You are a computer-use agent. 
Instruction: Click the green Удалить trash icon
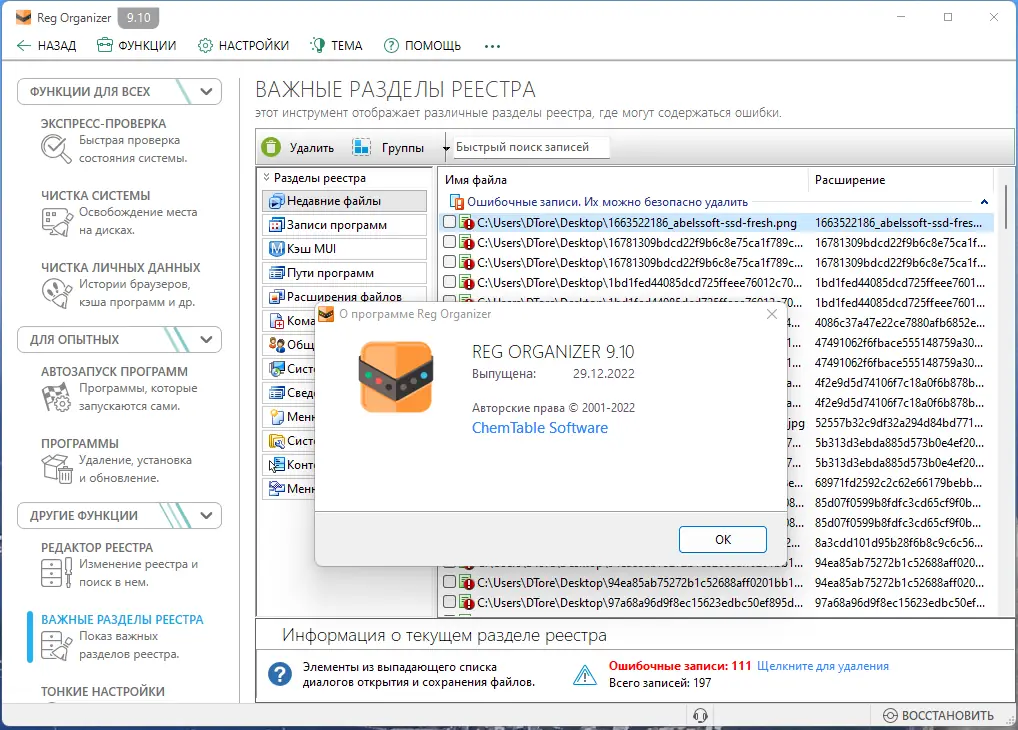click(x=271, y=147)
